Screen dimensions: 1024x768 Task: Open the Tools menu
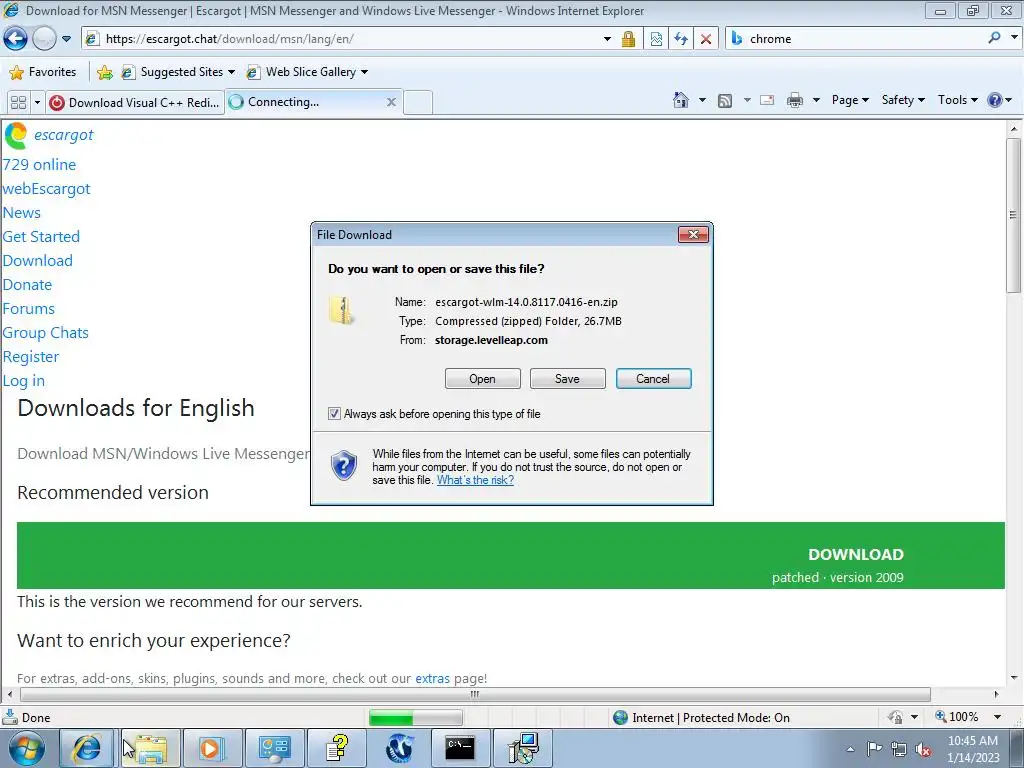957,100
